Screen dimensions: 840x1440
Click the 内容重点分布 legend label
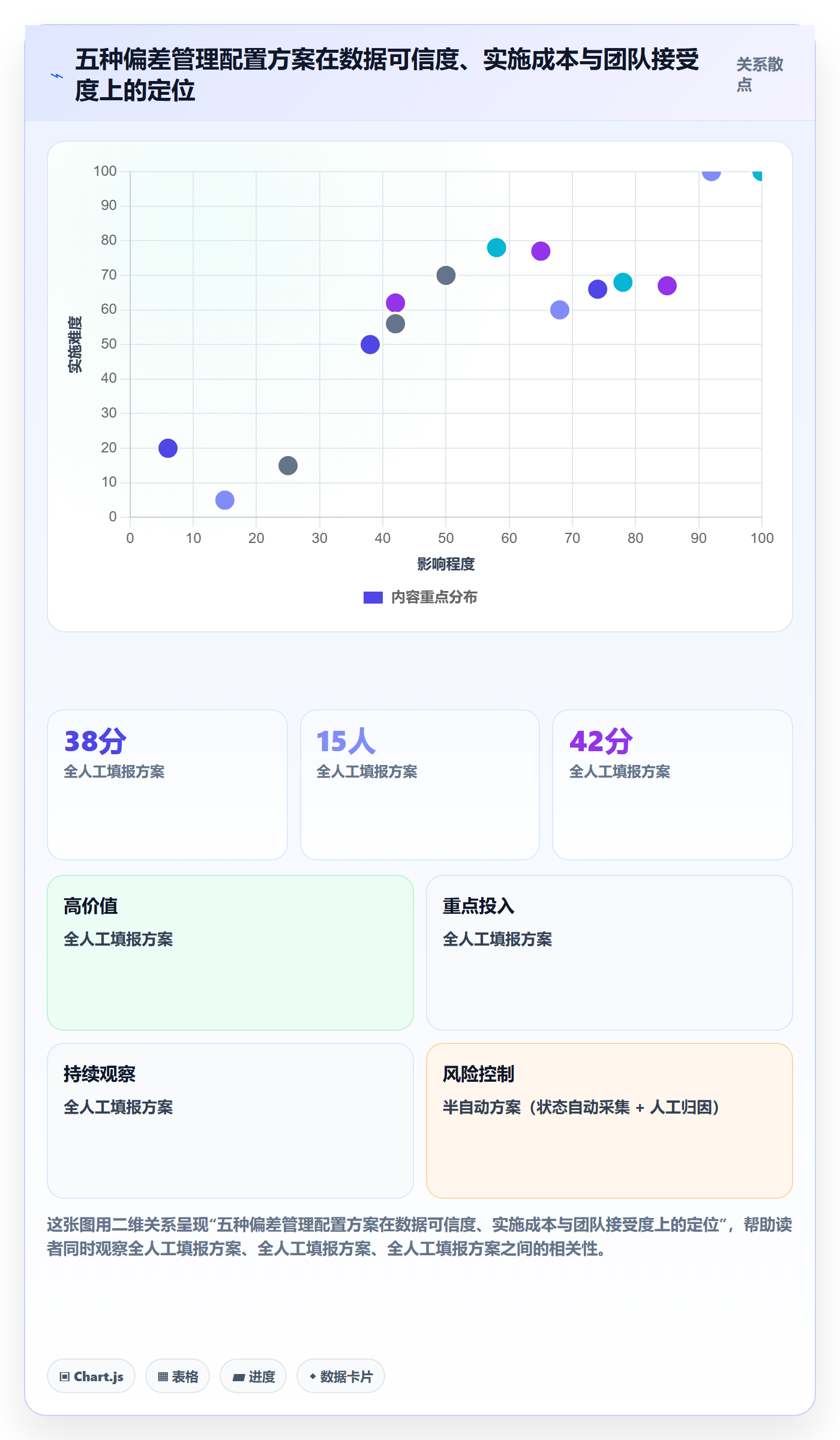coord(434,598)
